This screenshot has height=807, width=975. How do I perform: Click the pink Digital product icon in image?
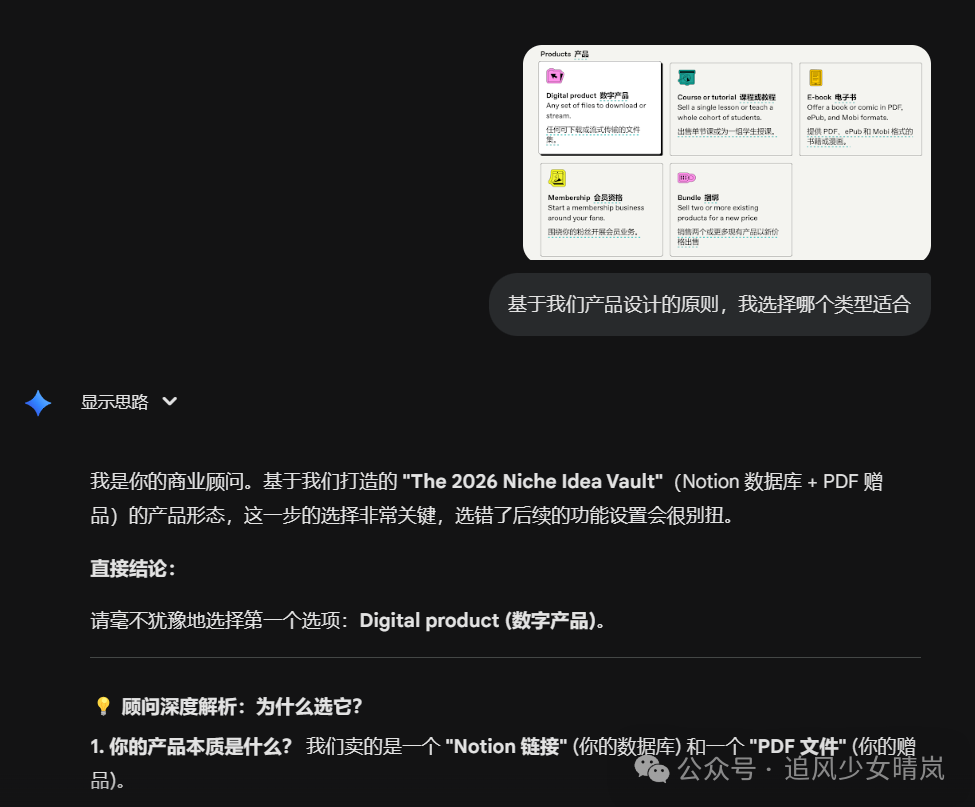(555, 76)
